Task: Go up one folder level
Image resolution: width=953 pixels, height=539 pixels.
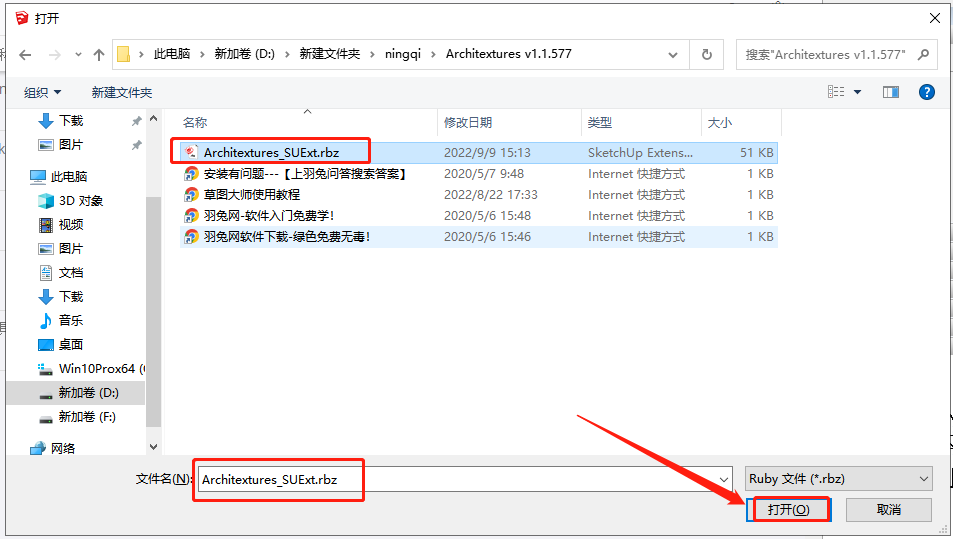Action: click(x=98, y=55)
